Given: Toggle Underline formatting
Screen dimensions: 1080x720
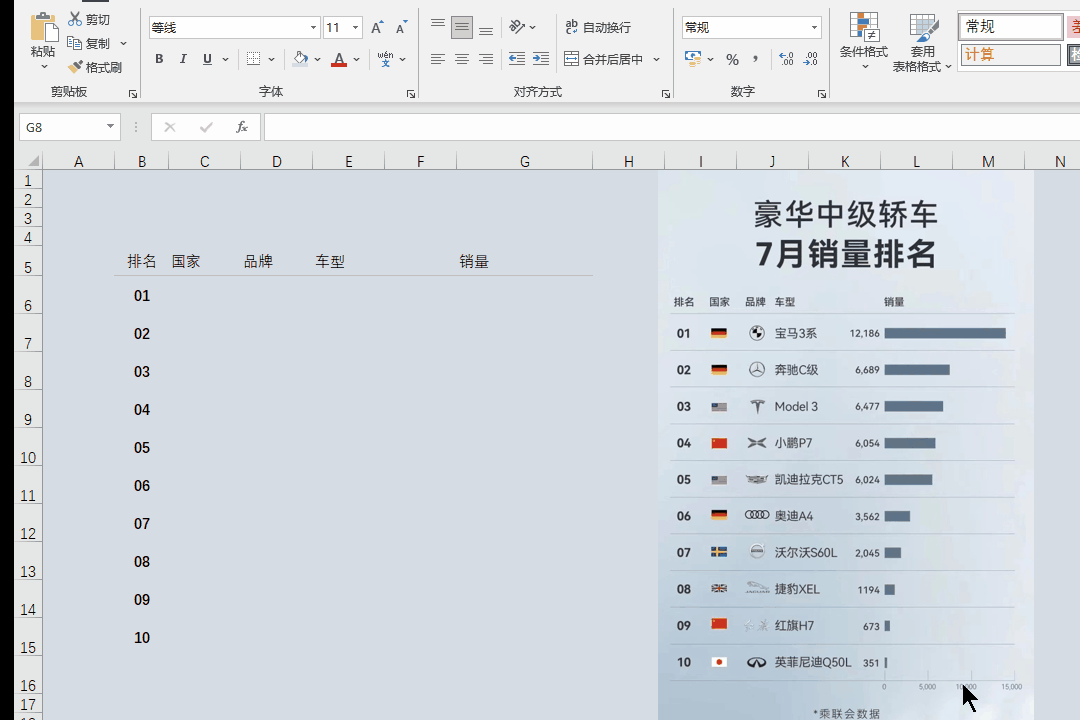Looking at the screenshot, I should pos(207,59).
